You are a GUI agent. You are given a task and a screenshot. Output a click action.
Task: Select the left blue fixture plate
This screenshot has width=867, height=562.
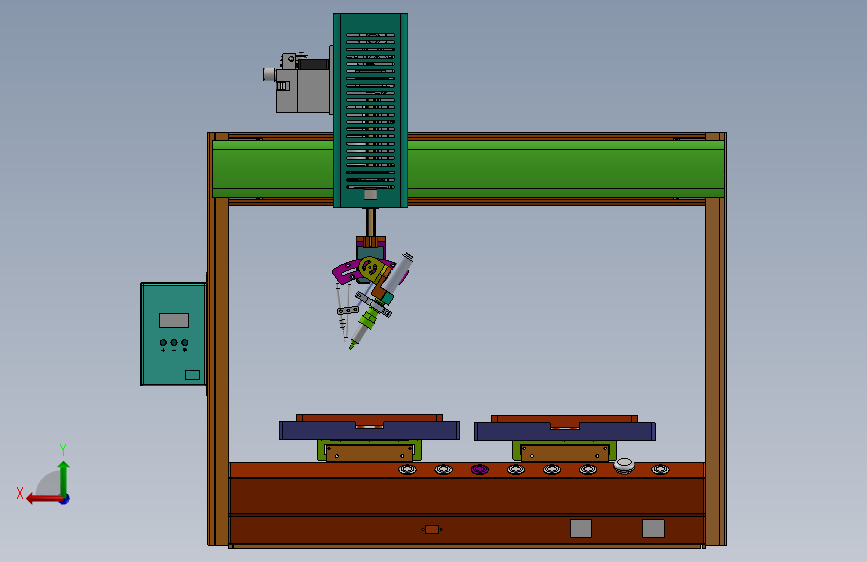click(369, 430)
